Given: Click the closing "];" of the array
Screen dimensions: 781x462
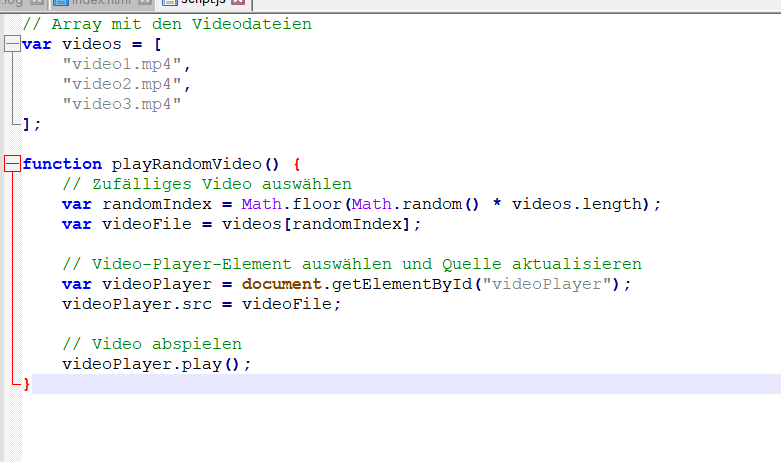Looking at the screenshot, I should click(32, 124).
